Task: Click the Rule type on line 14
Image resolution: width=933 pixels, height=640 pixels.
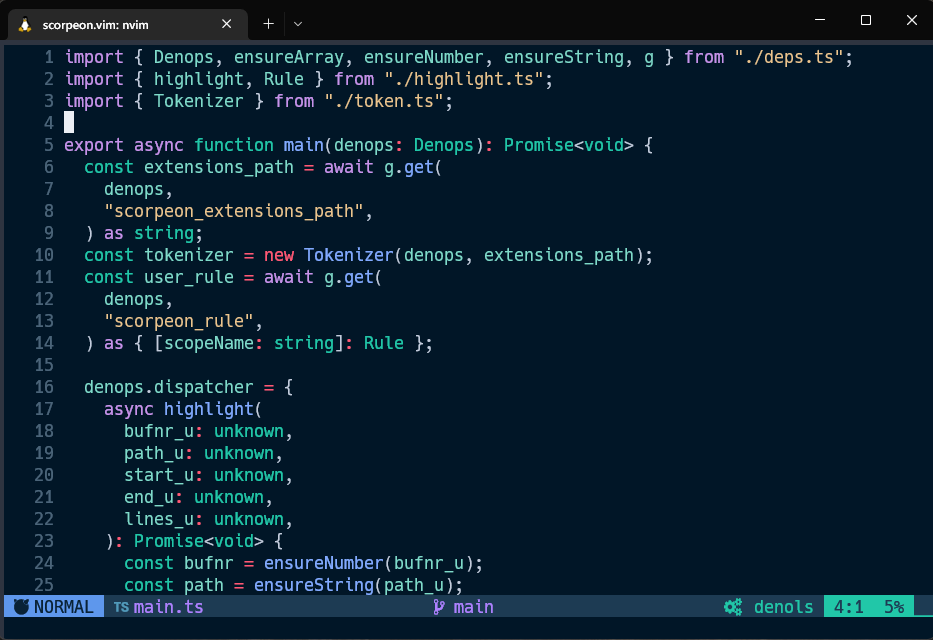Action: coord(384,343)
